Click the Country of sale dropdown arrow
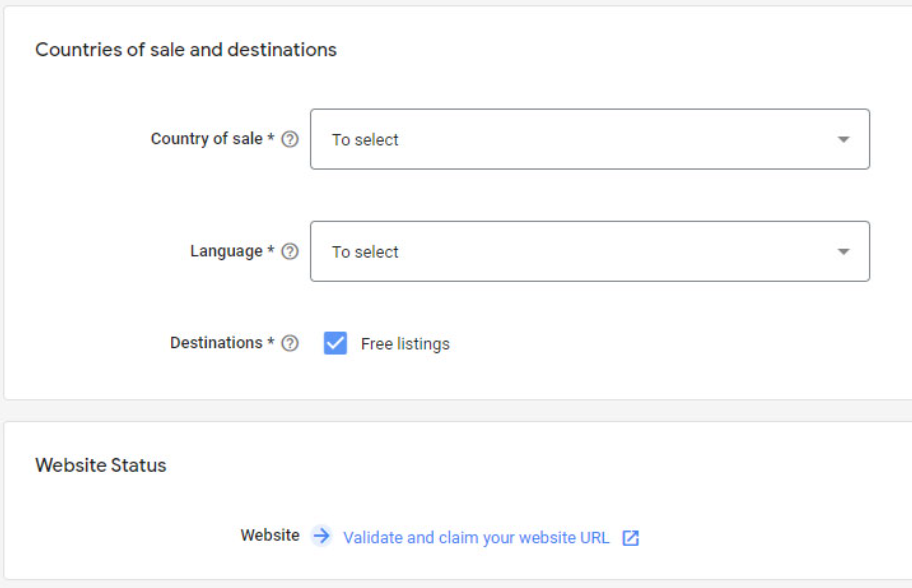 pos(843,140)
